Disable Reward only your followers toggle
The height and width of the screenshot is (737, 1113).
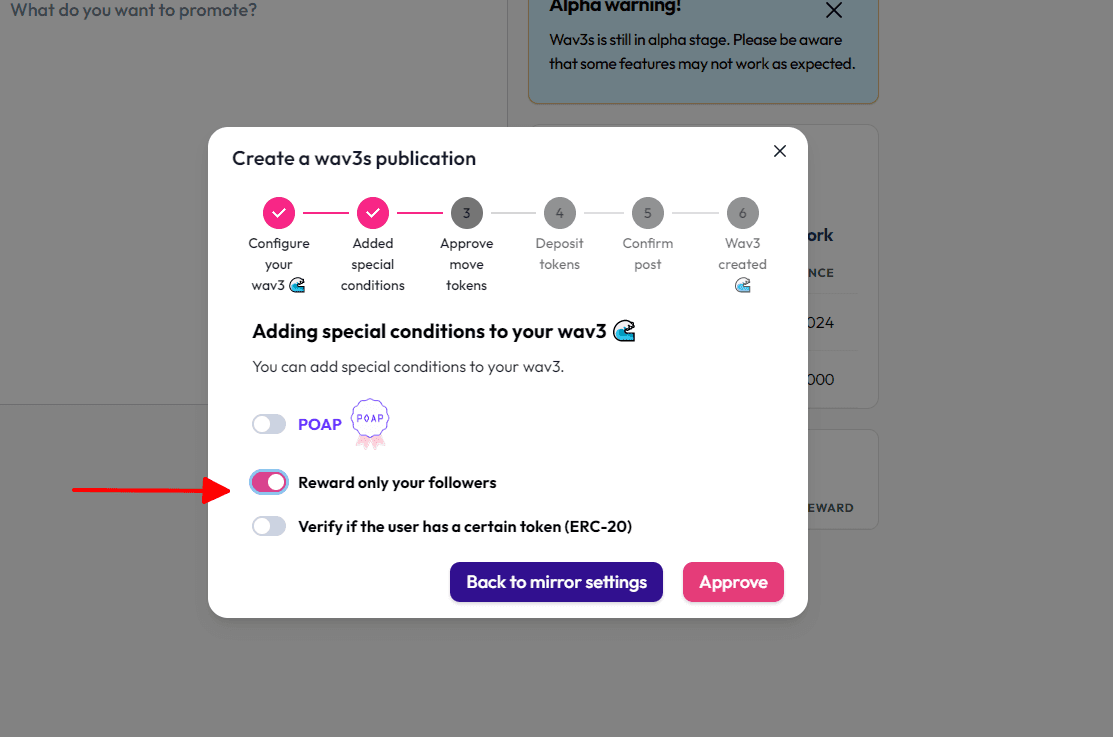[269, 482]
